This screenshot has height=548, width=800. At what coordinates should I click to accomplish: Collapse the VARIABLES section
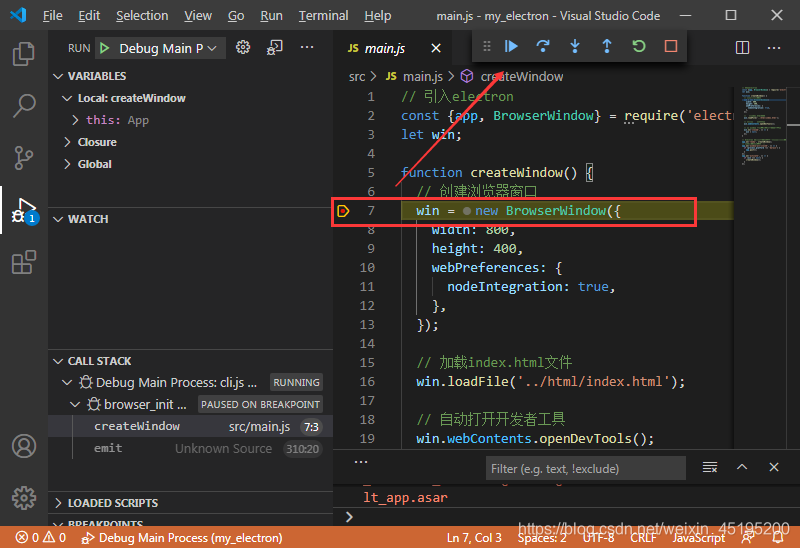coord(58,77)
